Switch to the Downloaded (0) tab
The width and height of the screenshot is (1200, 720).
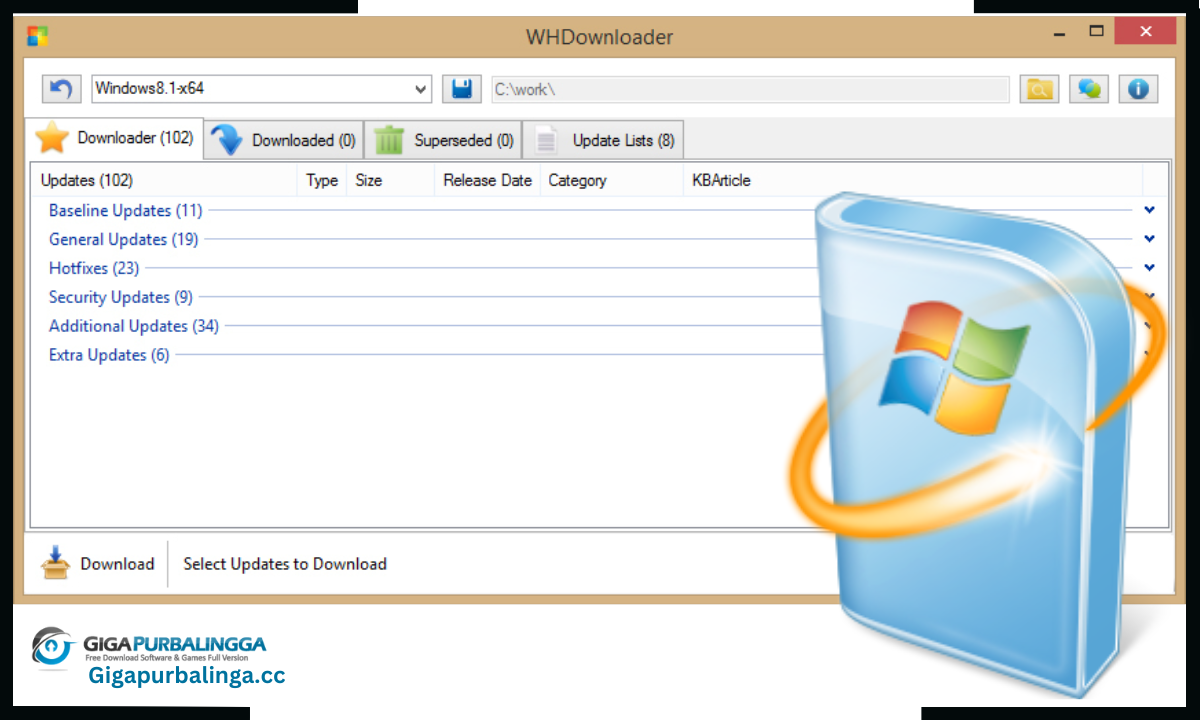[284, 140]
